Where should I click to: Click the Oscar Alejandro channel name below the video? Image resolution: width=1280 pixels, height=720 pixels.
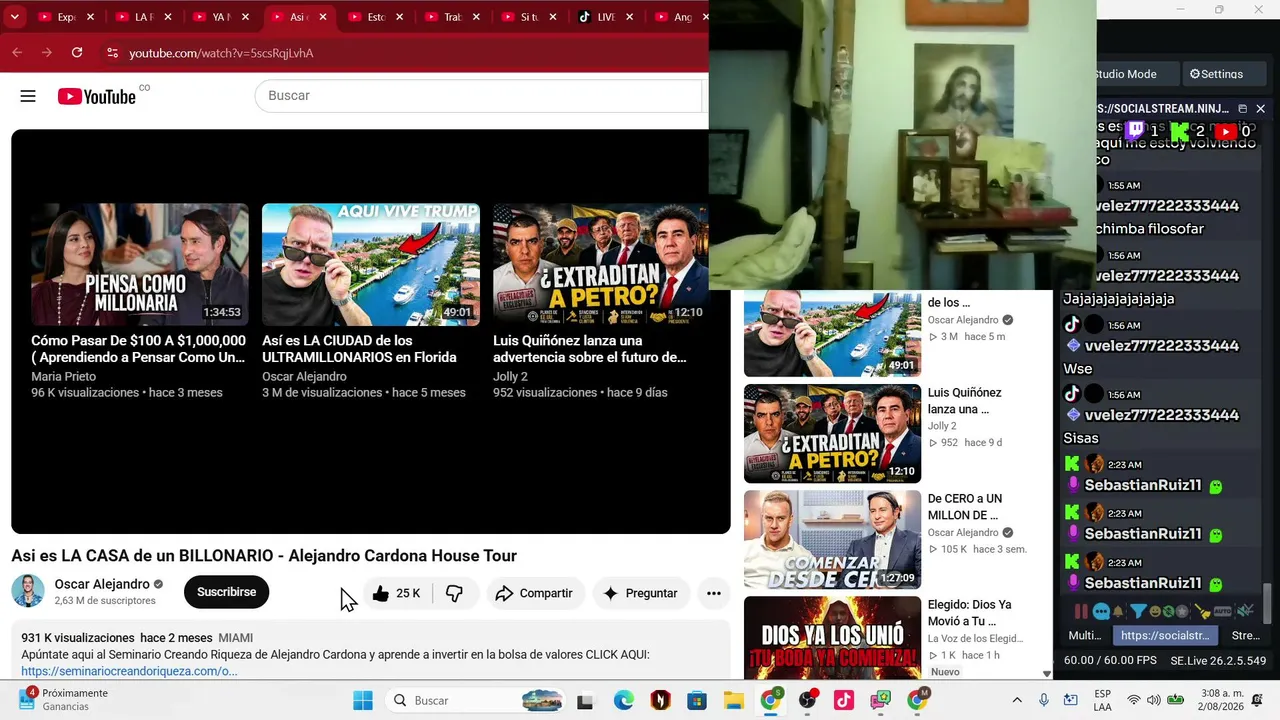[x=102, y=584]
